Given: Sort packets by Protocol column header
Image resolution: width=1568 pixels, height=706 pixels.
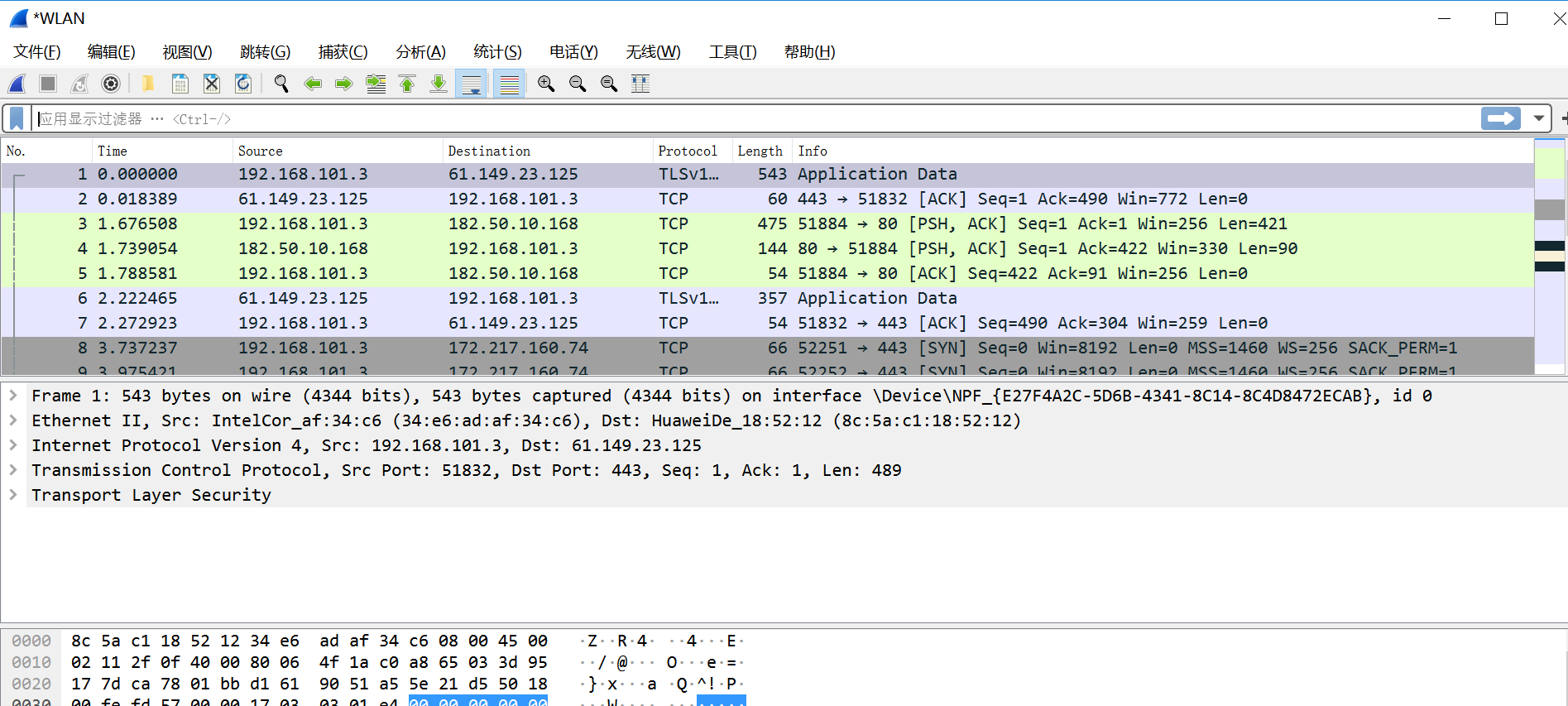Looking at the screenshot, I should coord(693,151).
